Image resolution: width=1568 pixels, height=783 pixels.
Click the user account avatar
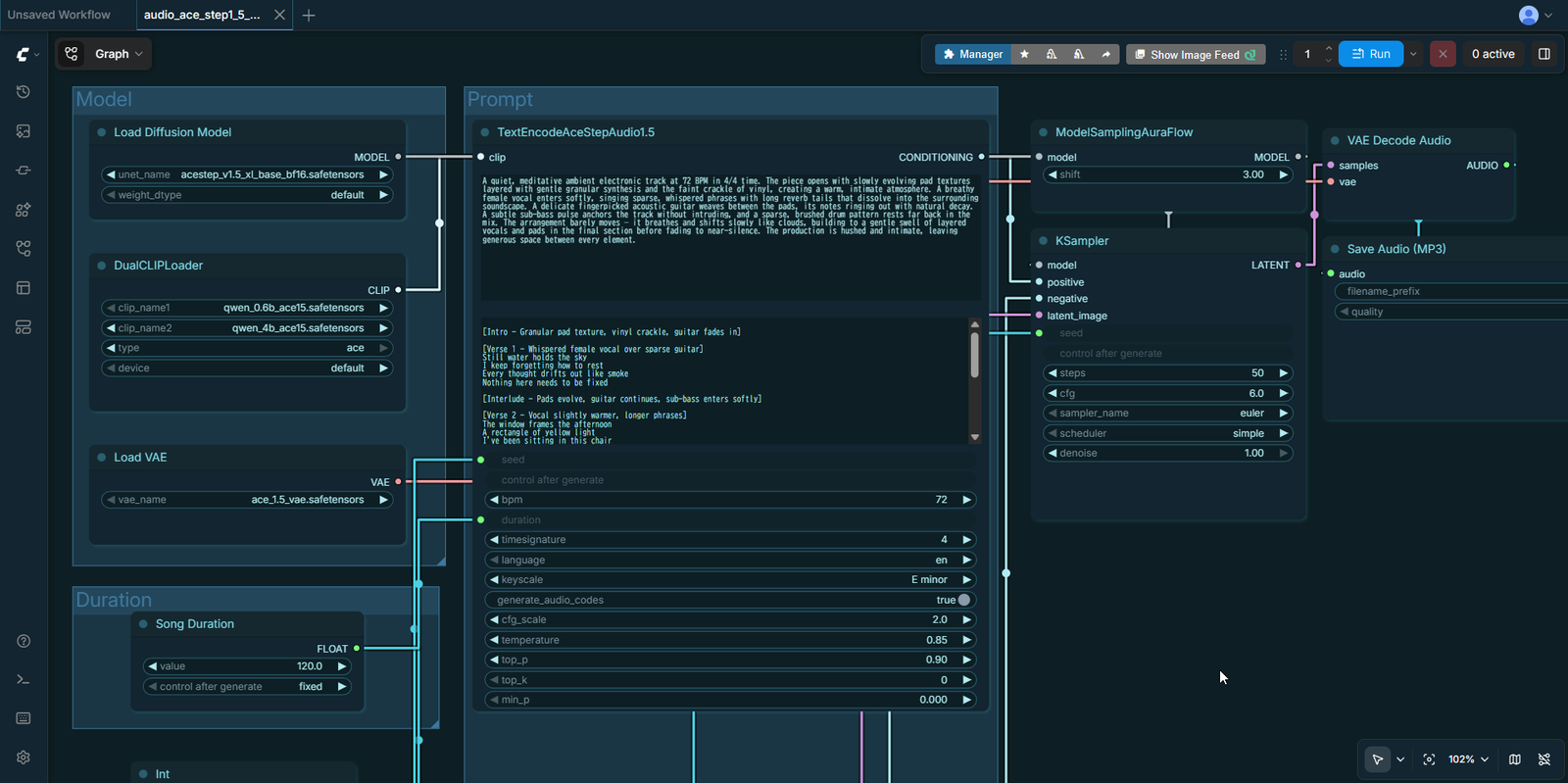click(x=1528, y=15)
